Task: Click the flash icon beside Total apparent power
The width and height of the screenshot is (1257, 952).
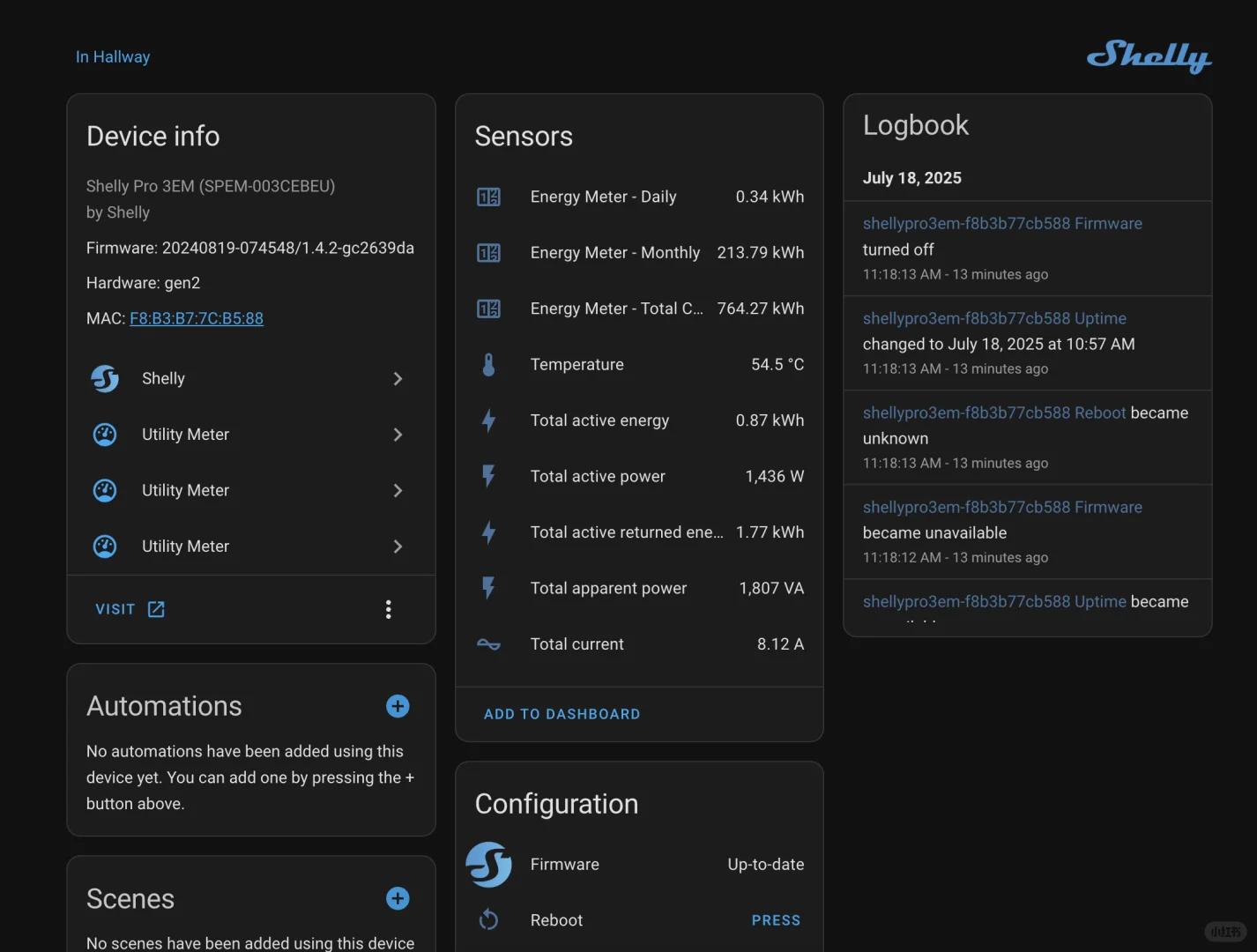Action: click(x=488, y=588)
